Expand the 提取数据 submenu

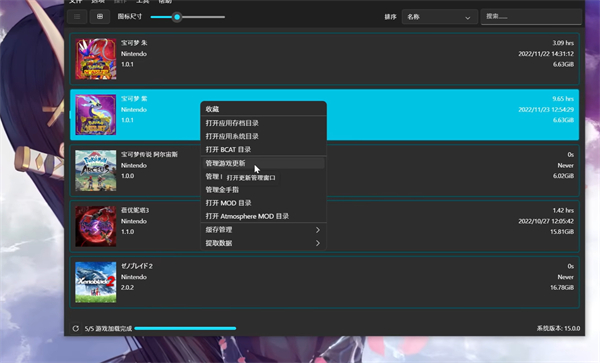coord(263,243)
